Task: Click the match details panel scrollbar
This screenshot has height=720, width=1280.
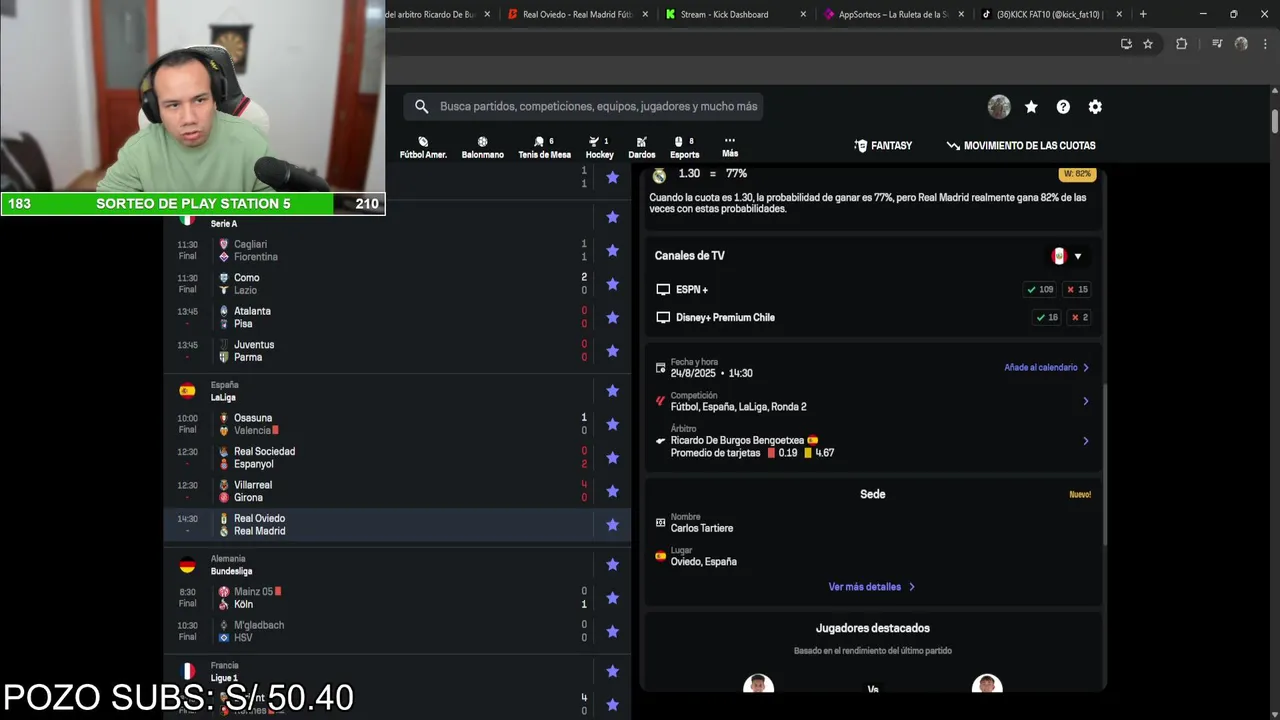Action: (1105, 464)
